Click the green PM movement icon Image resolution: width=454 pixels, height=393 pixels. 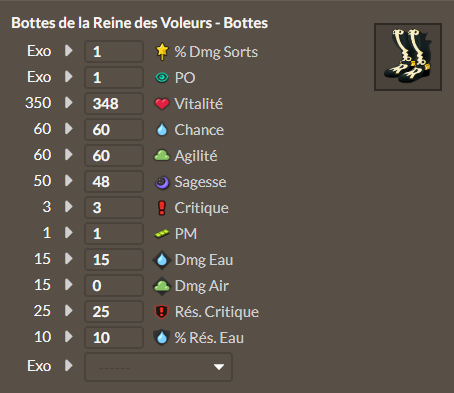pos(162,234)
